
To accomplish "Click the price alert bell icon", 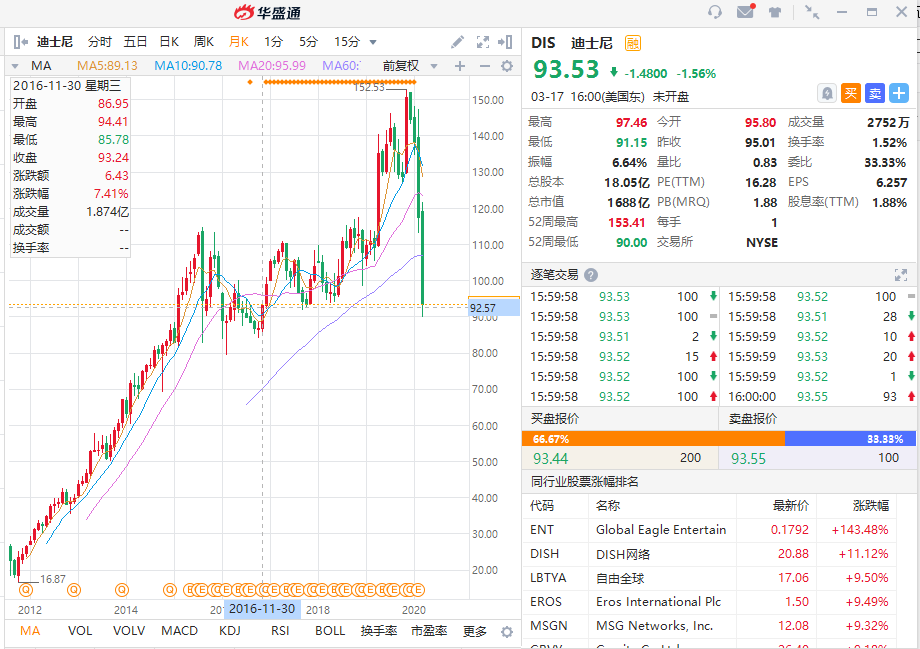I will pyautogui.click(x=827, y=93).
